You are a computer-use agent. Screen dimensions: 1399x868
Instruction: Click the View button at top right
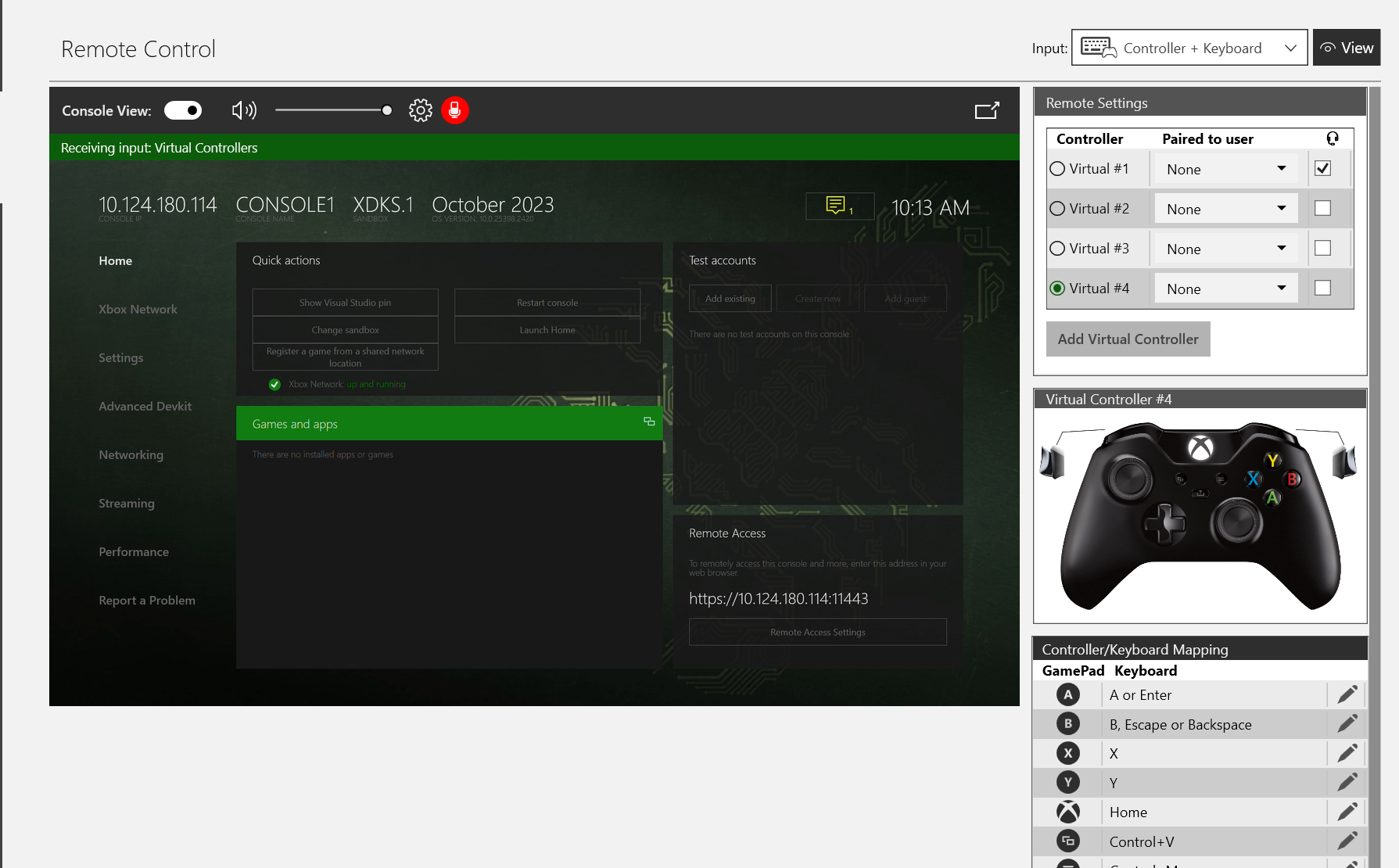click(x=1347, y=48)
